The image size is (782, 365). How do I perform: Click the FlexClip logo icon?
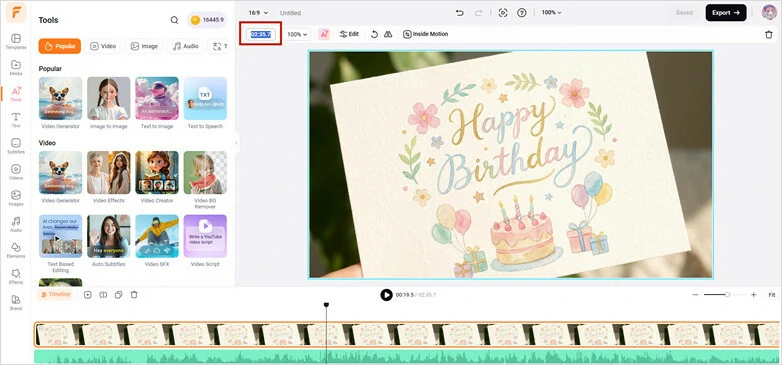pyautogui.click(x=16, y=12)
